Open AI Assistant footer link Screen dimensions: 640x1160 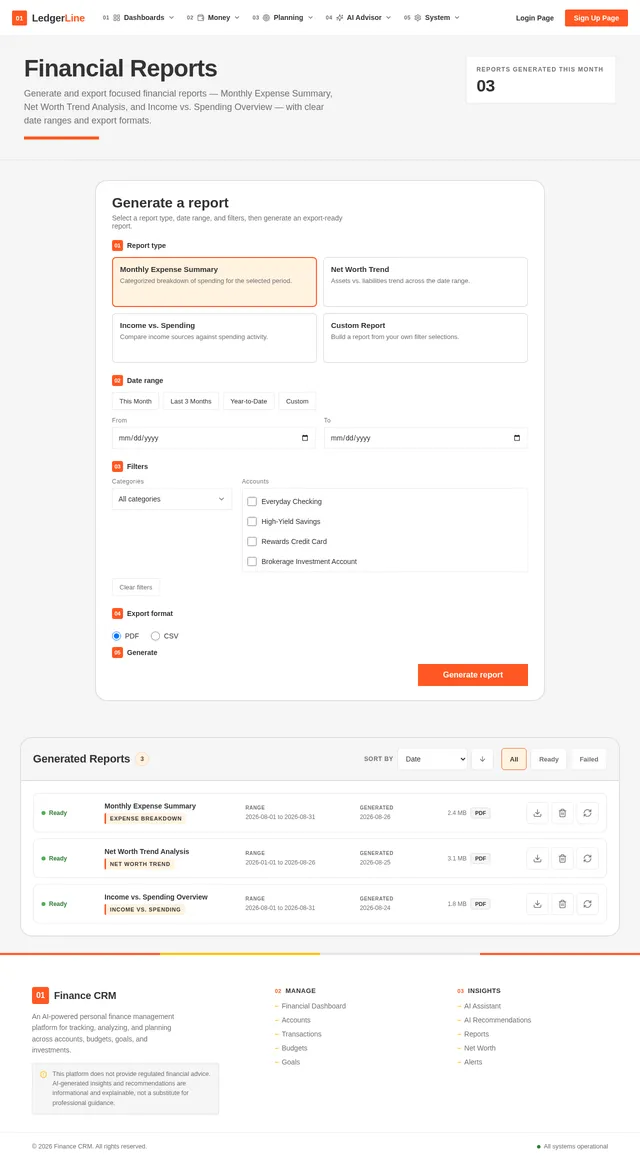tap(482, 1006)
